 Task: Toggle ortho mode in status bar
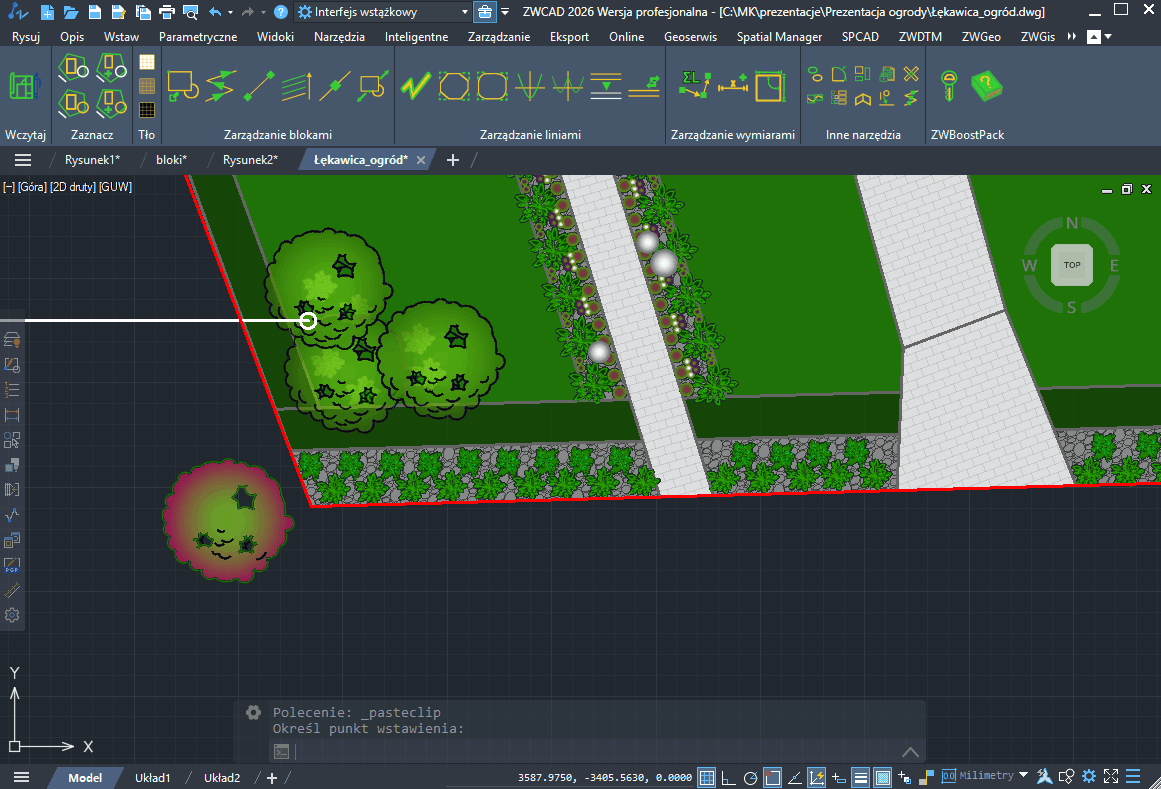coord(729,777)
